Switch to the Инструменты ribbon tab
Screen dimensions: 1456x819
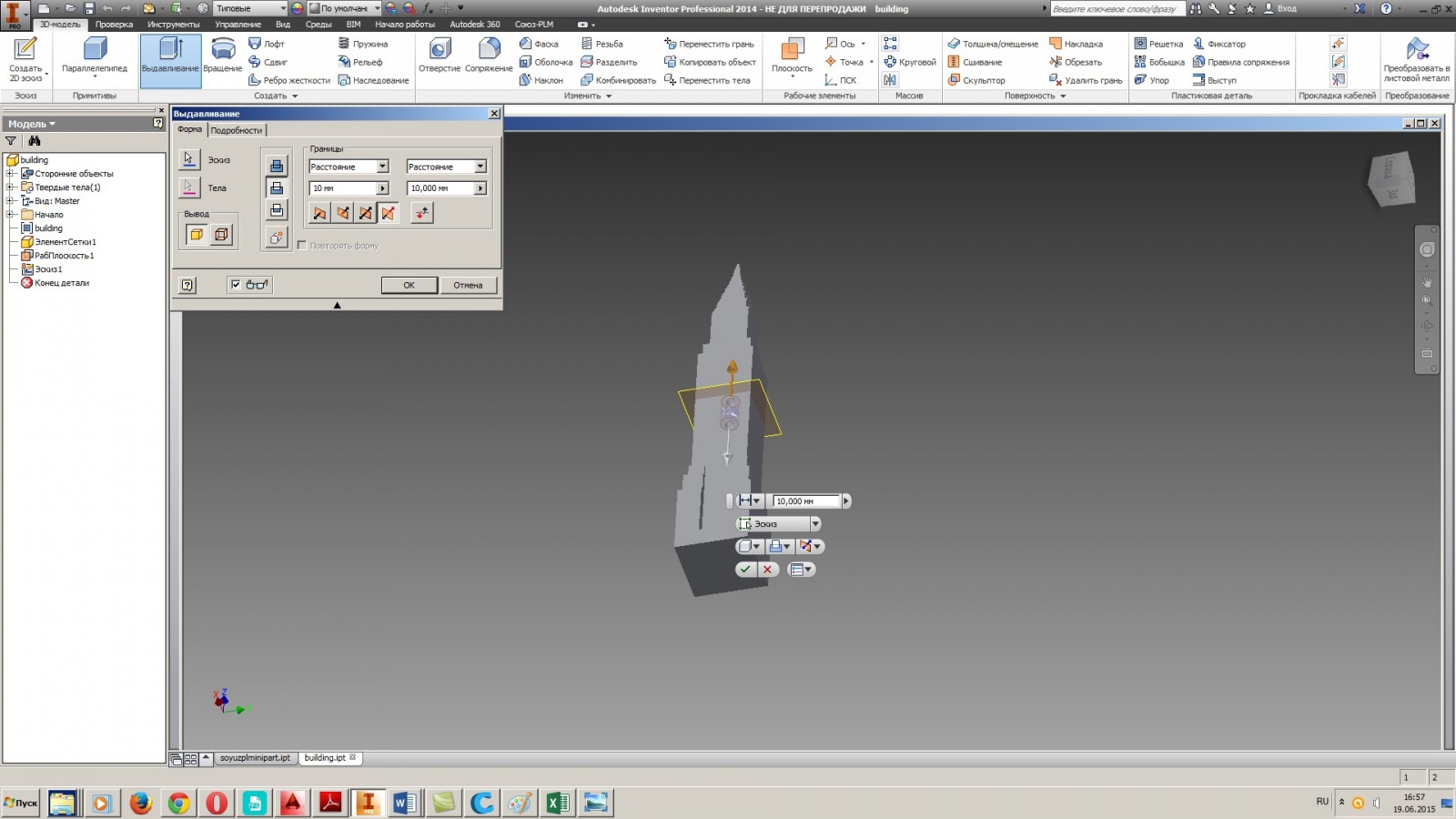point(173,25)
